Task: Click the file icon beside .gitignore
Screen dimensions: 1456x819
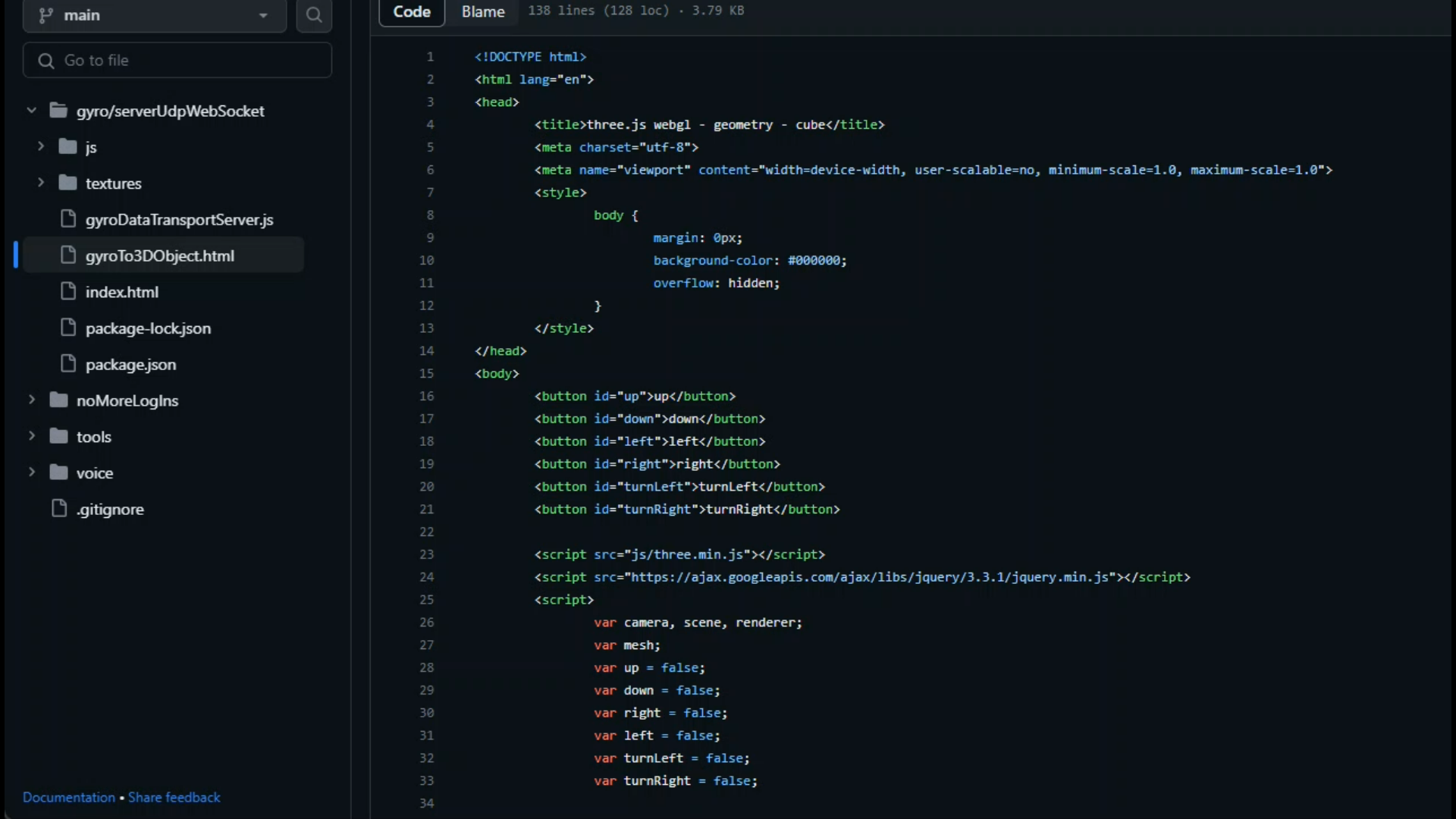Action: pos(59,509)
